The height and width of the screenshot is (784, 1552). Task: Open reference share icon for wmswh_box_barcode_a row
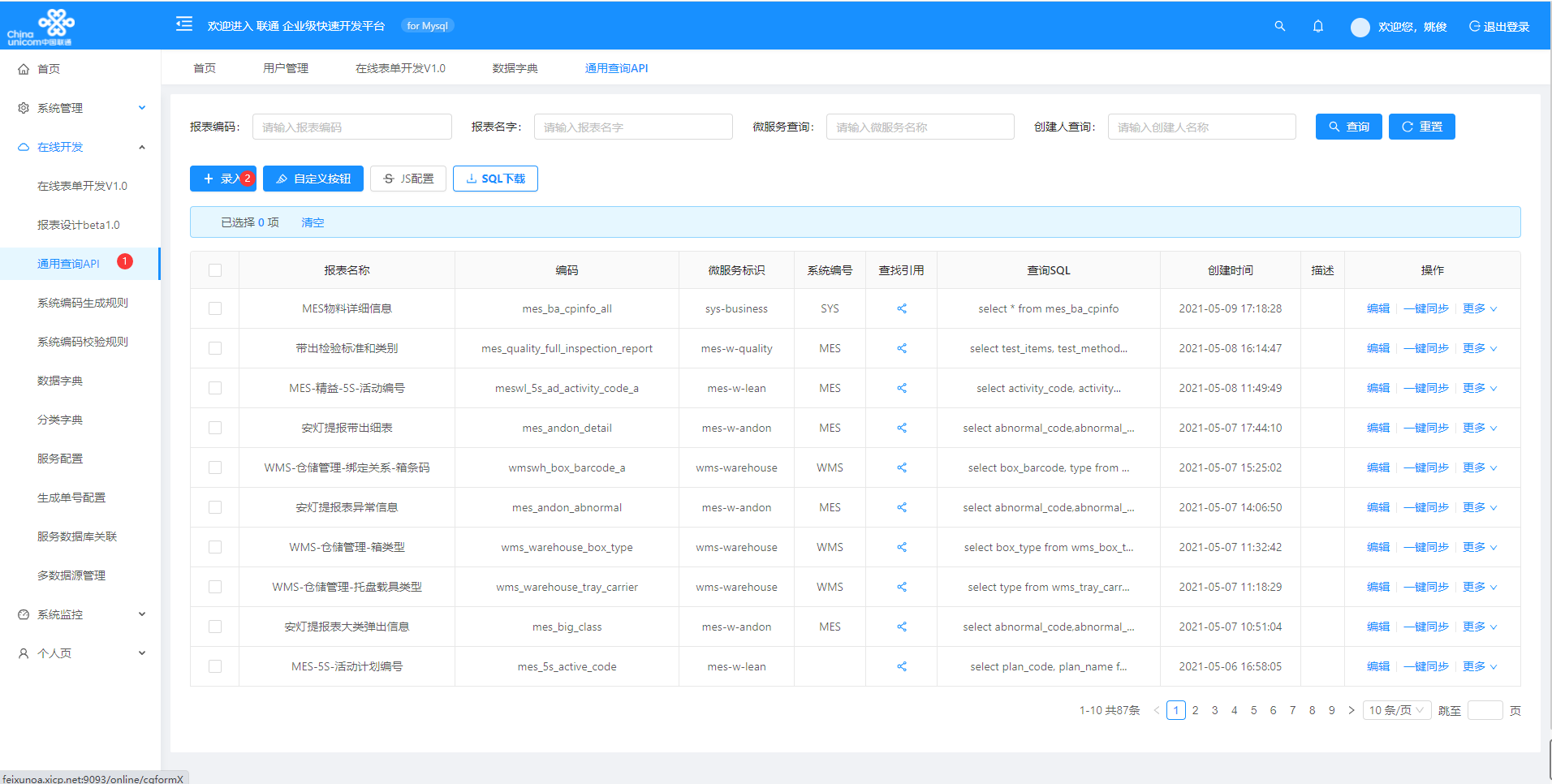coord(901,467)
